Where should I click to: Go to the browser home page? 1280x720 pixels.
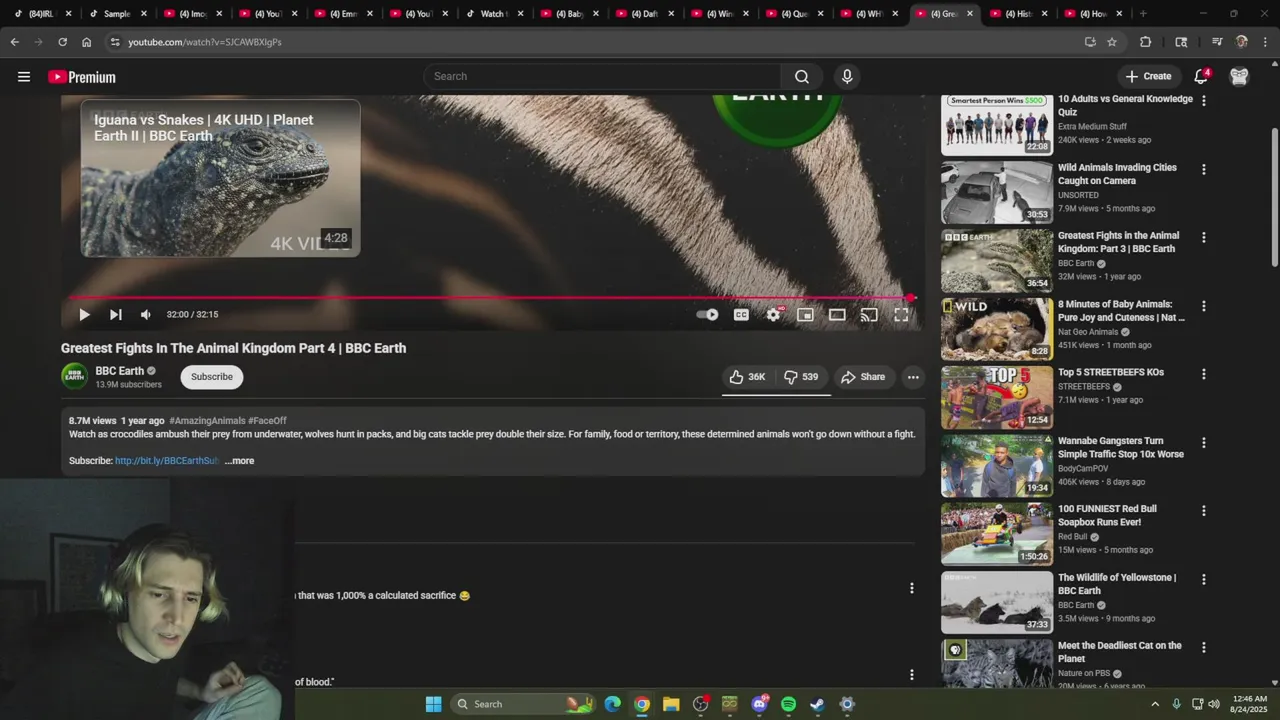point(86,42)
